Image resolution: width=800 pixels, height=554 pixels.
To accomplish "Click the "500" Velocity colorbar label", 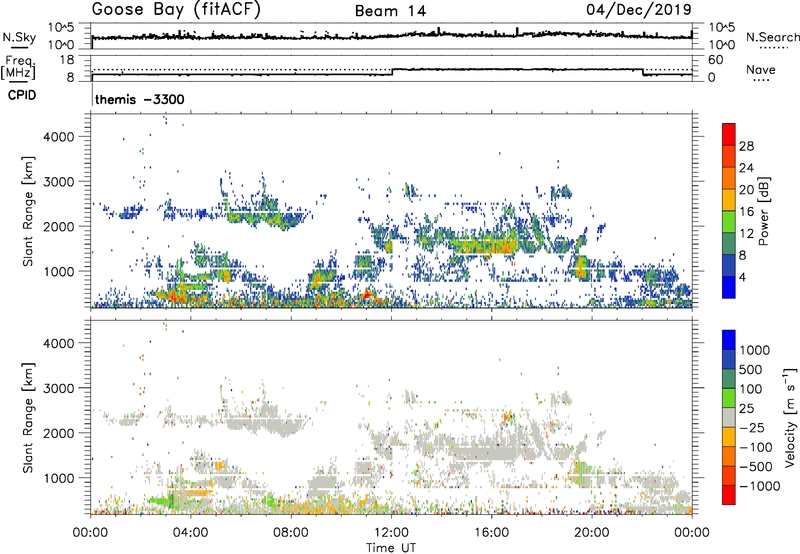I will pyautogui.click(x=750, y=369).
